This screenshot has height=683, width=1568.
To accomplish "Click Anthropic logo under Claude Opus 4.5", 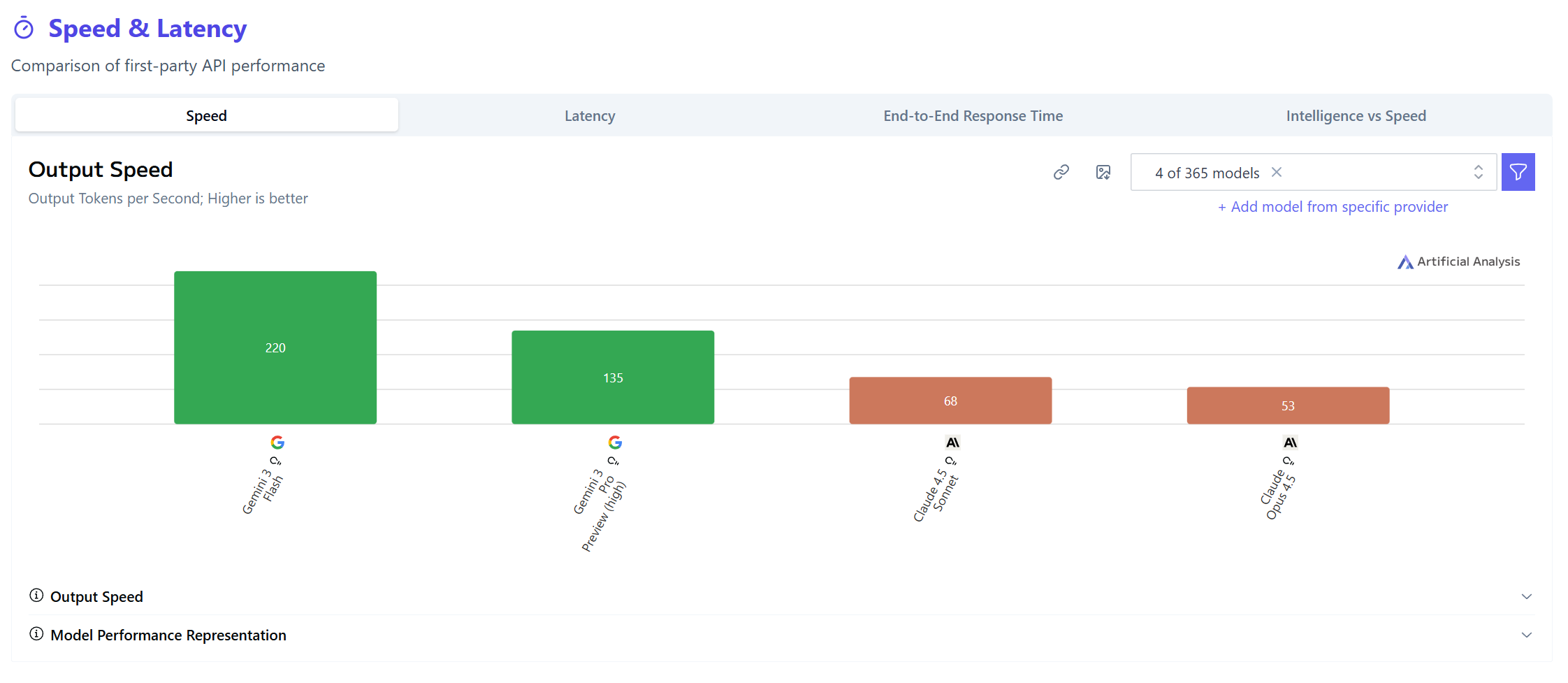I will coord(1290,443).
